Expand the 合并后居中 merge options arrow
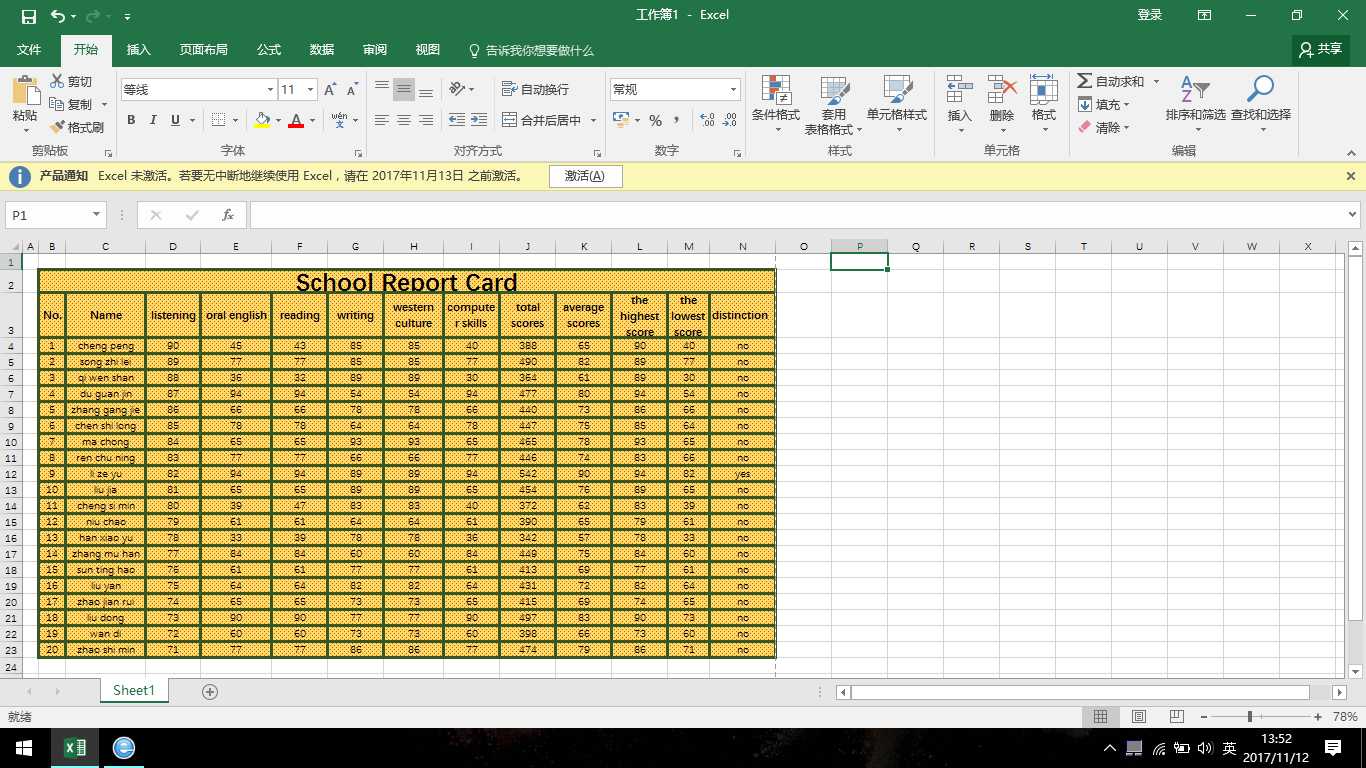This screenshot has width=1366, height=768. coord(593,120)
